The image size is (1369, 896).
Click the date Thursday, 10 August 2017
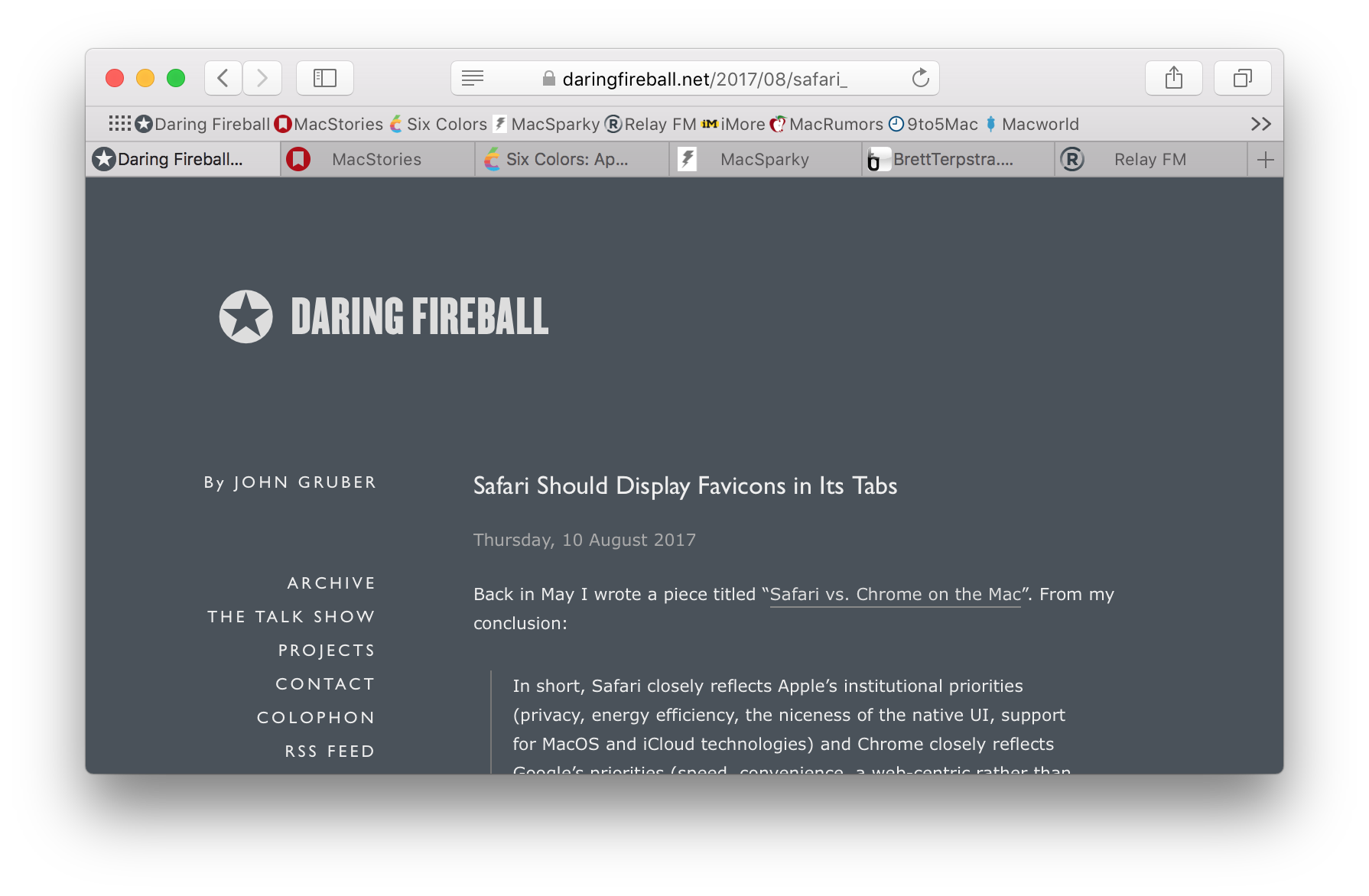[584, 540]
